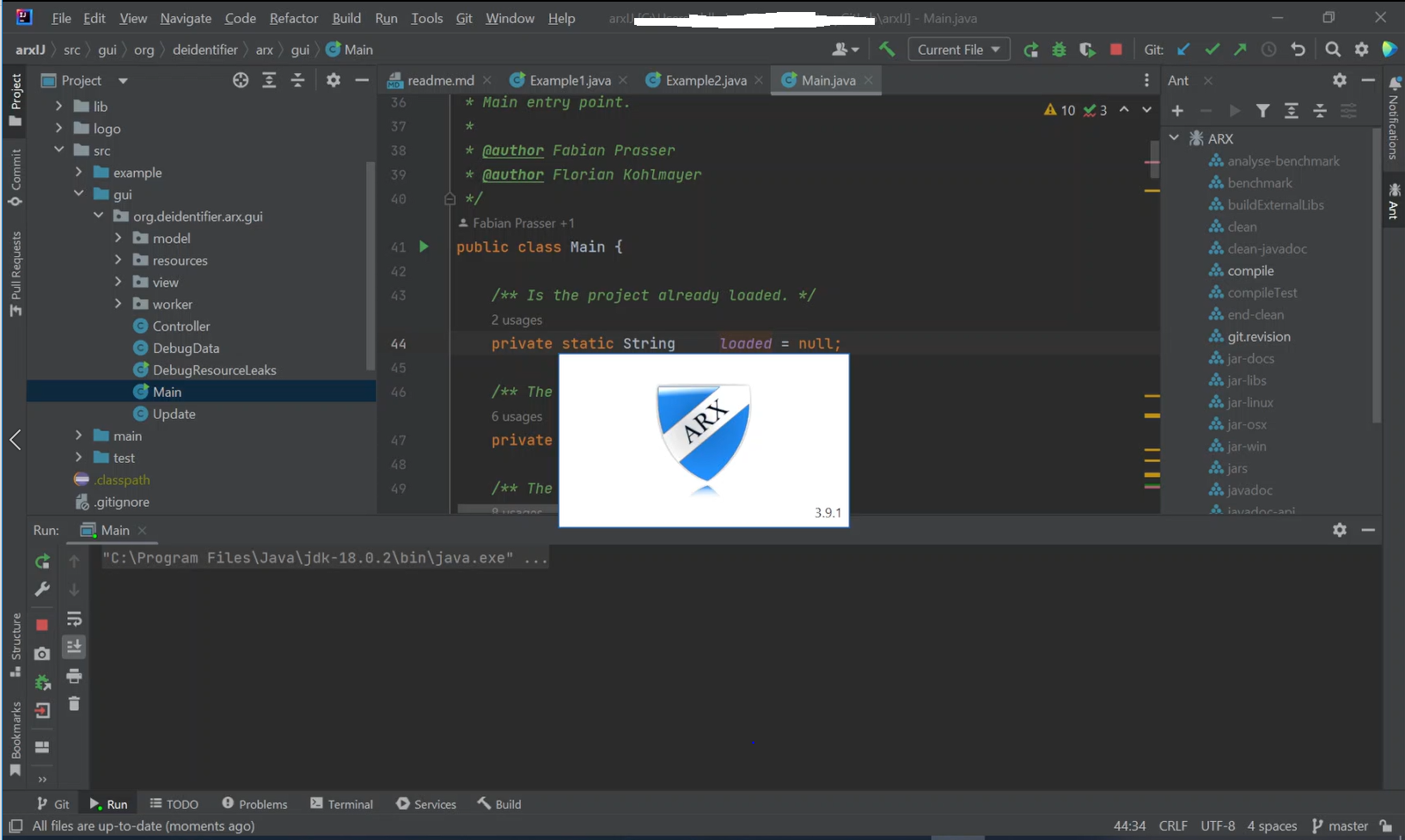Open the Current File run configuration dropdown
This screenshot has width=1405, height=840.
(958, 50)
